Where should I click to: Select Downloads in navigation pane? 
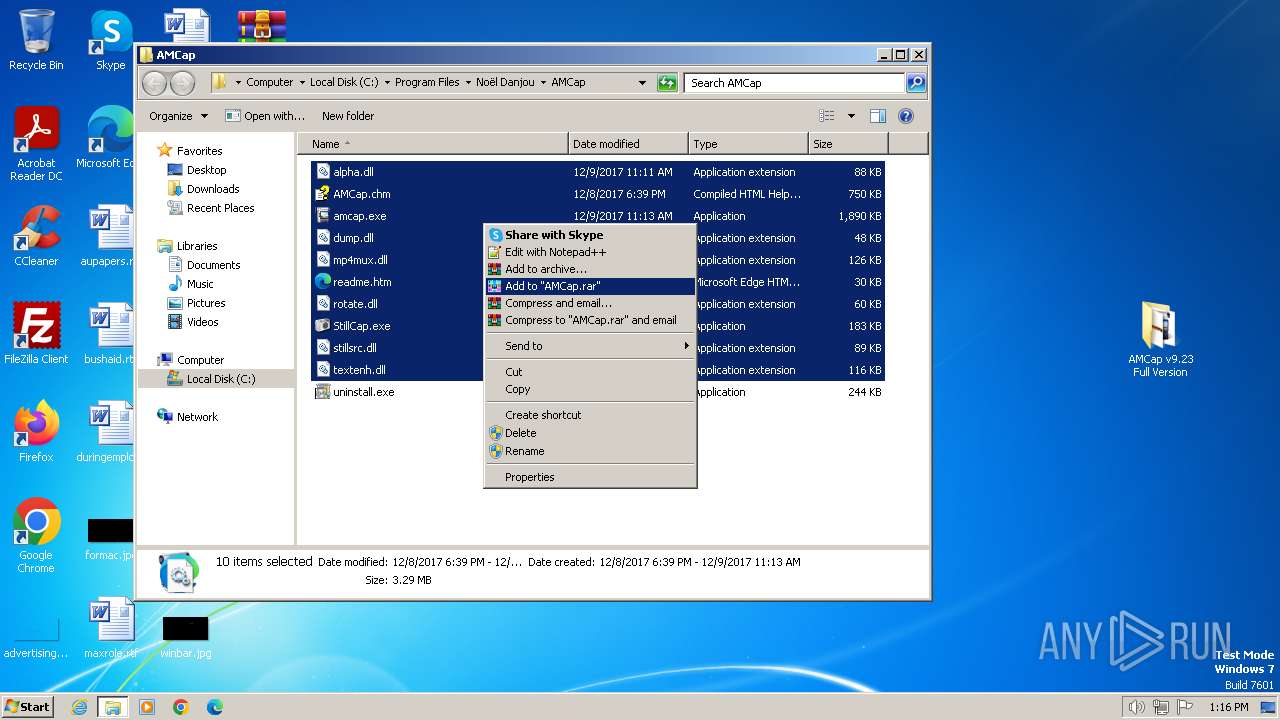[213, 189]
